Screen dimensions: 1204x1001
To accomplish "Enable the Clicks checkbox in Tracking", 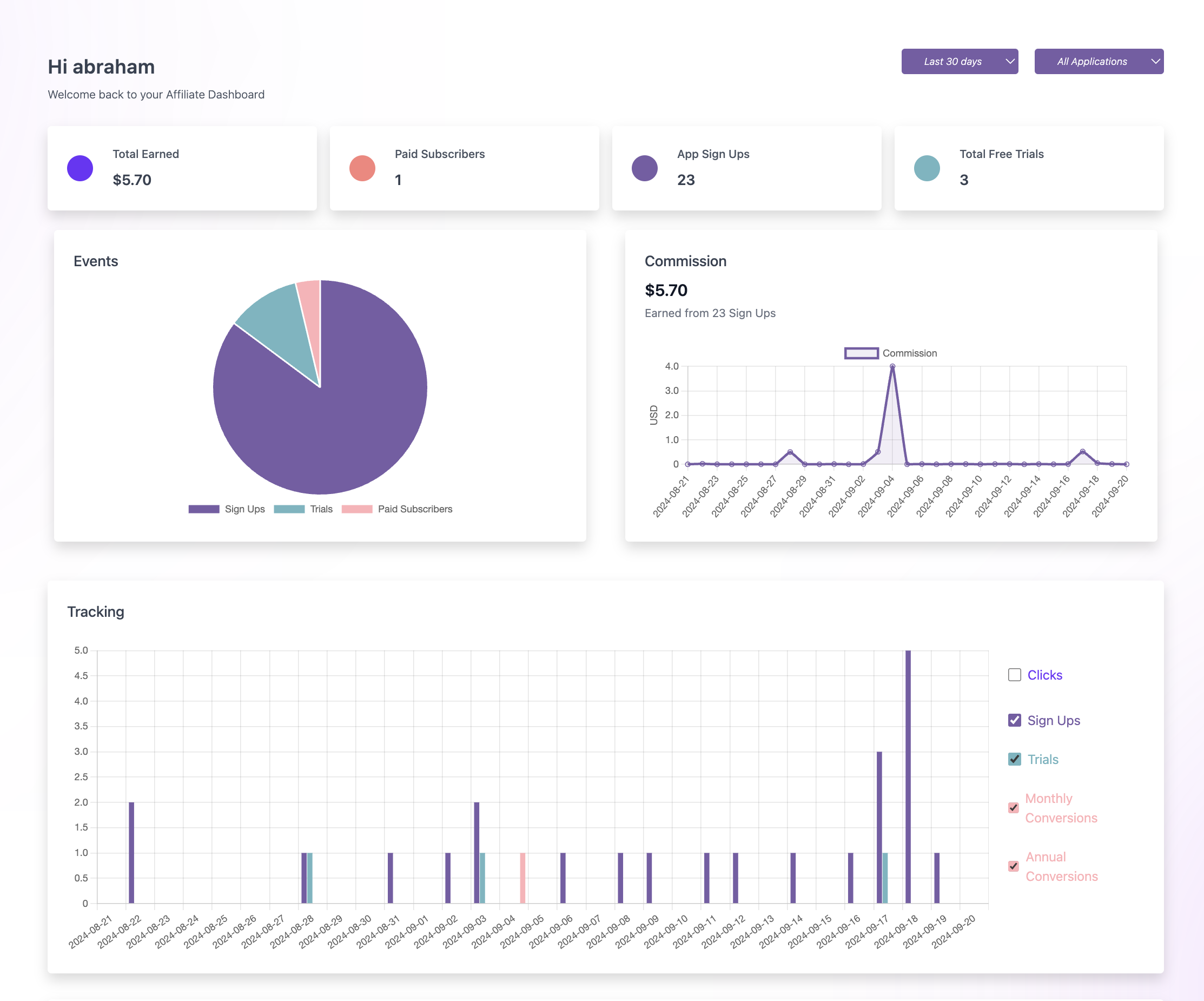I will (1014, 675).
